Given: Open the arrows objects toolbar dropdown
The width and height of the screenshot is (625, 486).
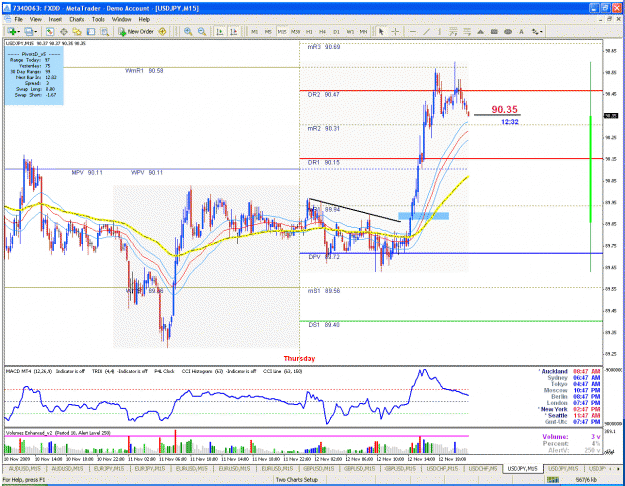Looking at the screenshot, I should coord(537,31).
